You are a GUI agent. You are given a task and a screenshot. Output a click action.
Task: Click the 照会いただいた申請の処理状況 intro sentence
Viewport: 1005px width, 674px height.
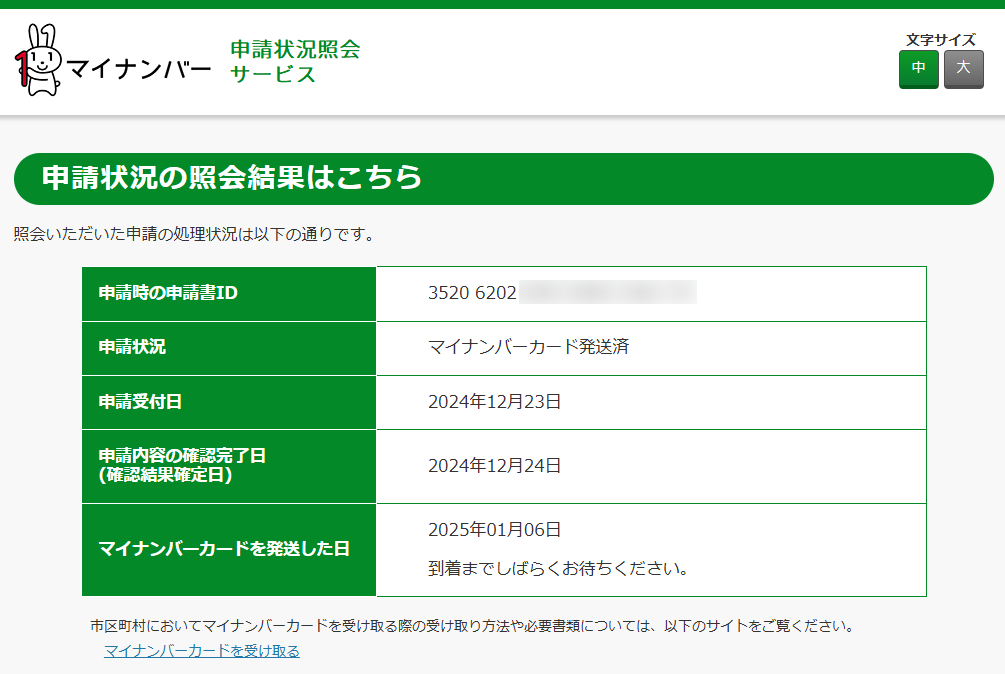[194, 234]
